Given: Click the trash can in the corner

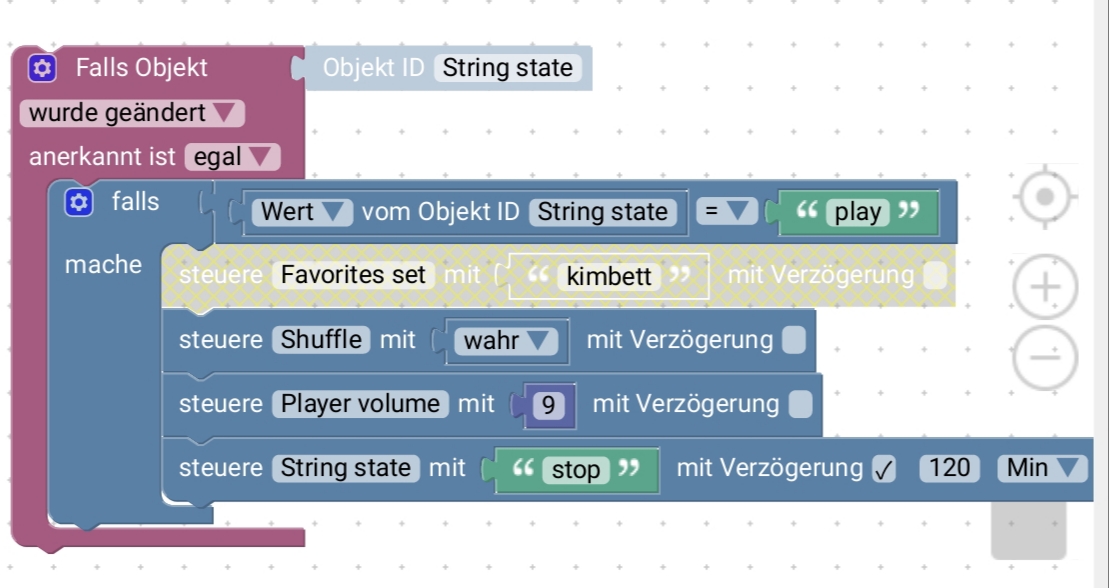Looking at the screenshot, I should pyautogui.click(x=1028, y=531).
